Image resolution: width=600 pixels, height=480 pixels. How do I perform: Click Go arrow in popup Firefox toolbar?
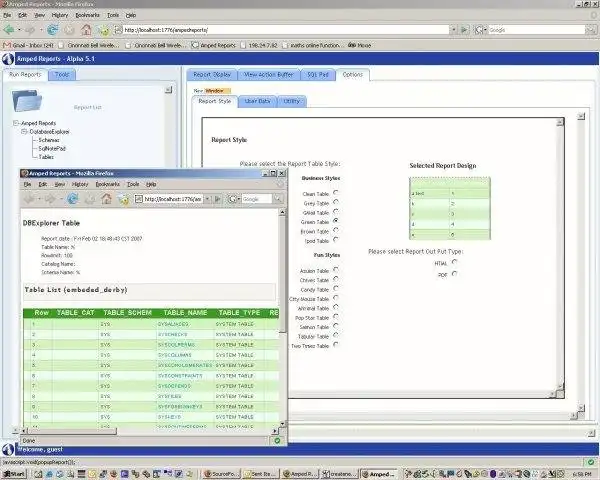pyautogui.click(x=217, y=199)
